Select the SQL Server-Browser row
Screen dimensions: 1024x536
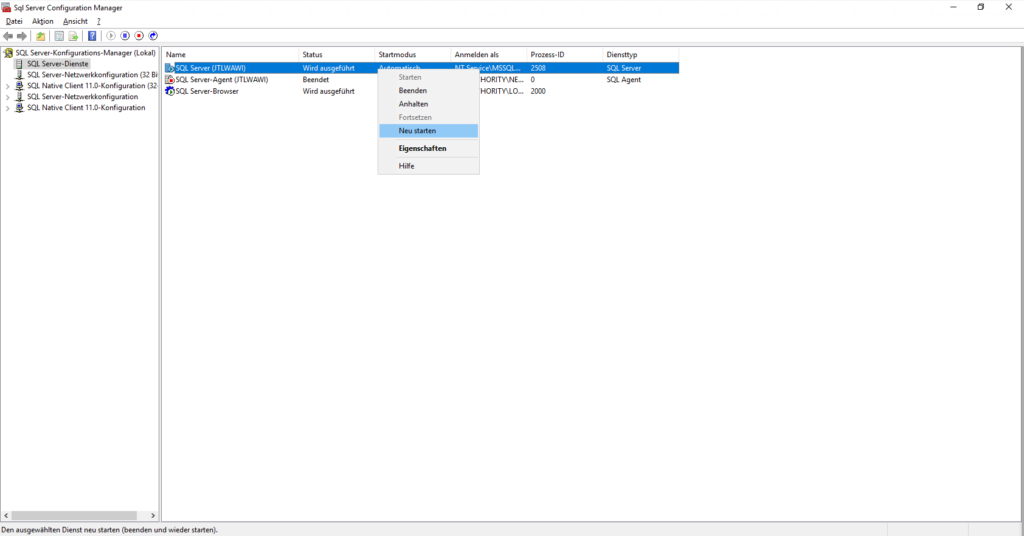pyautogui.click(x=421, y=91)
